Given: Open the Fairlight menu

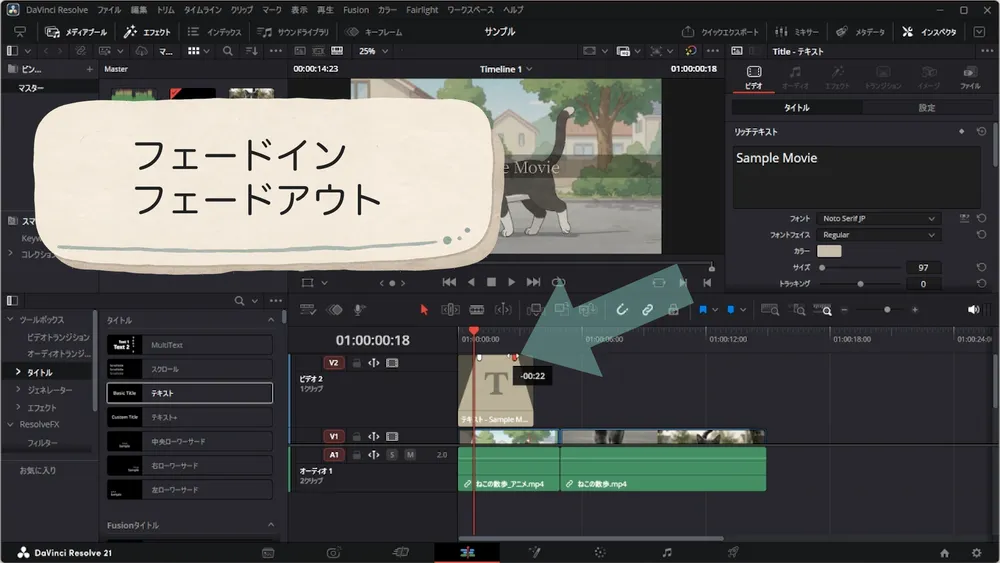Looking at the screenshot, I should click(x=422, y=10).
